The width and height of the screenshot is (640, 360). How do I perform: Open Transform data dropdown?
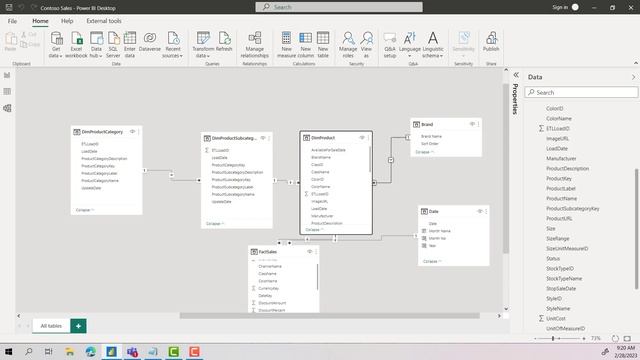tap(203, 45)
